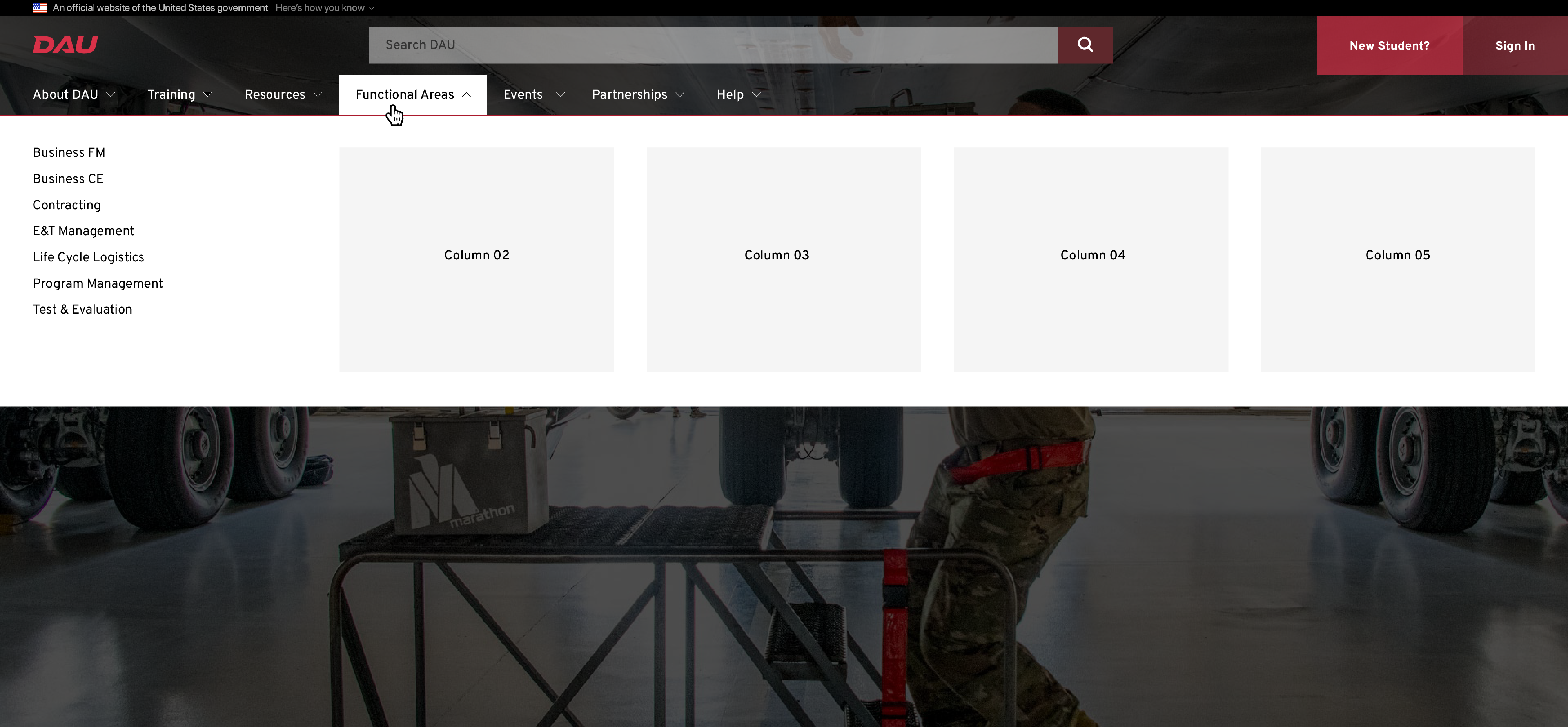This screenshot has height=727, width=1568.
Task: Click the chevron beside About DAU
Action: coord(111,95)
